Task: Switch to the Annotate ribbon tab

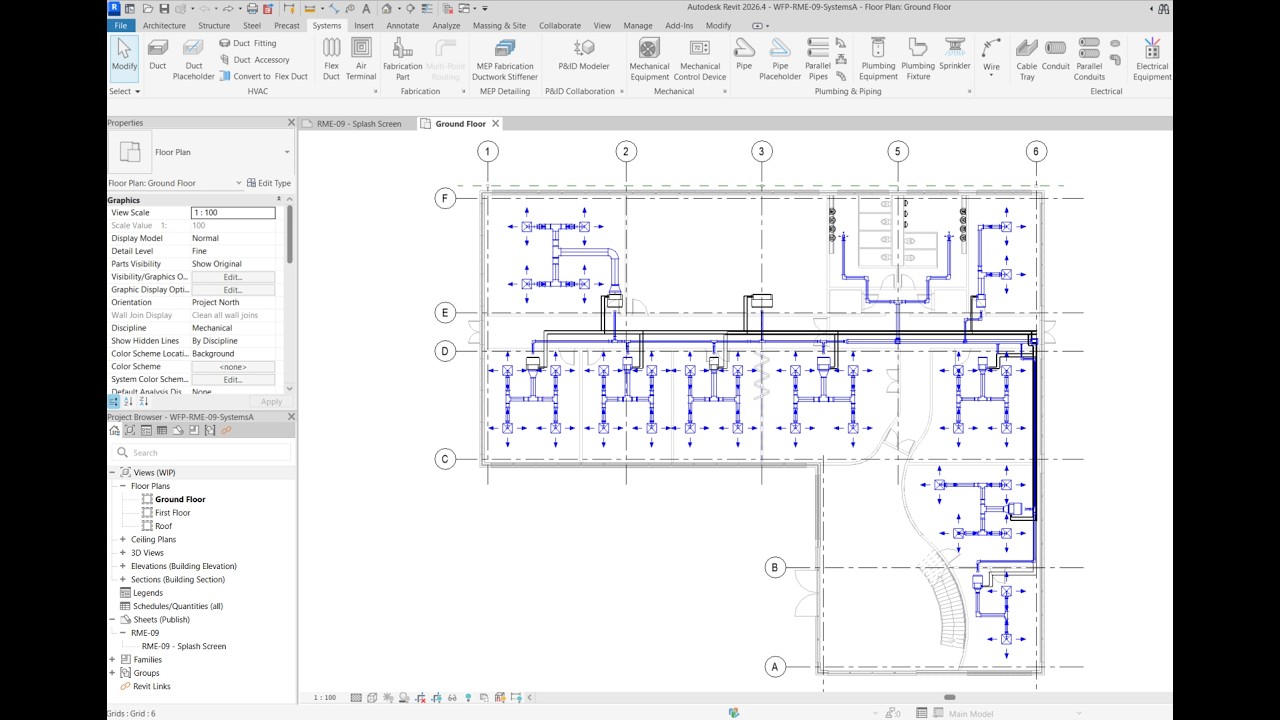Action: coord(403,25)
